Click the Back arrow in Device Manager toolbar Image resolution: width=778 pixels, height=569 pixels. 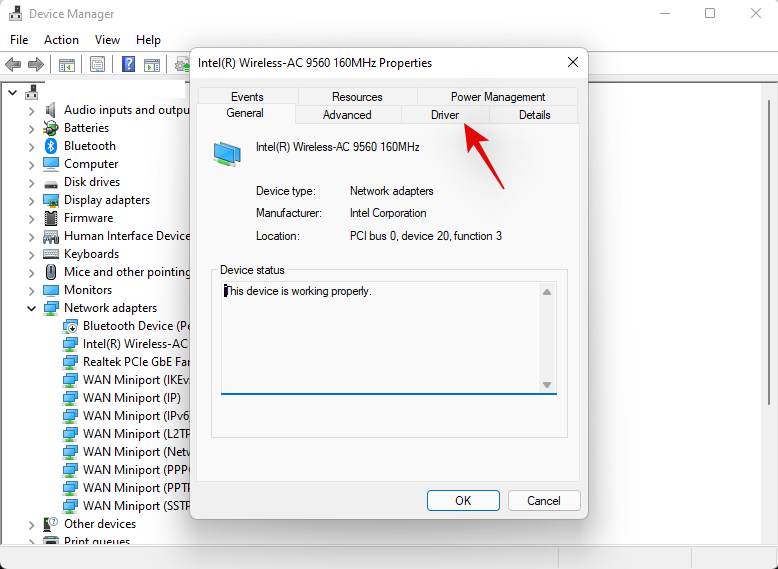[13, 64]
